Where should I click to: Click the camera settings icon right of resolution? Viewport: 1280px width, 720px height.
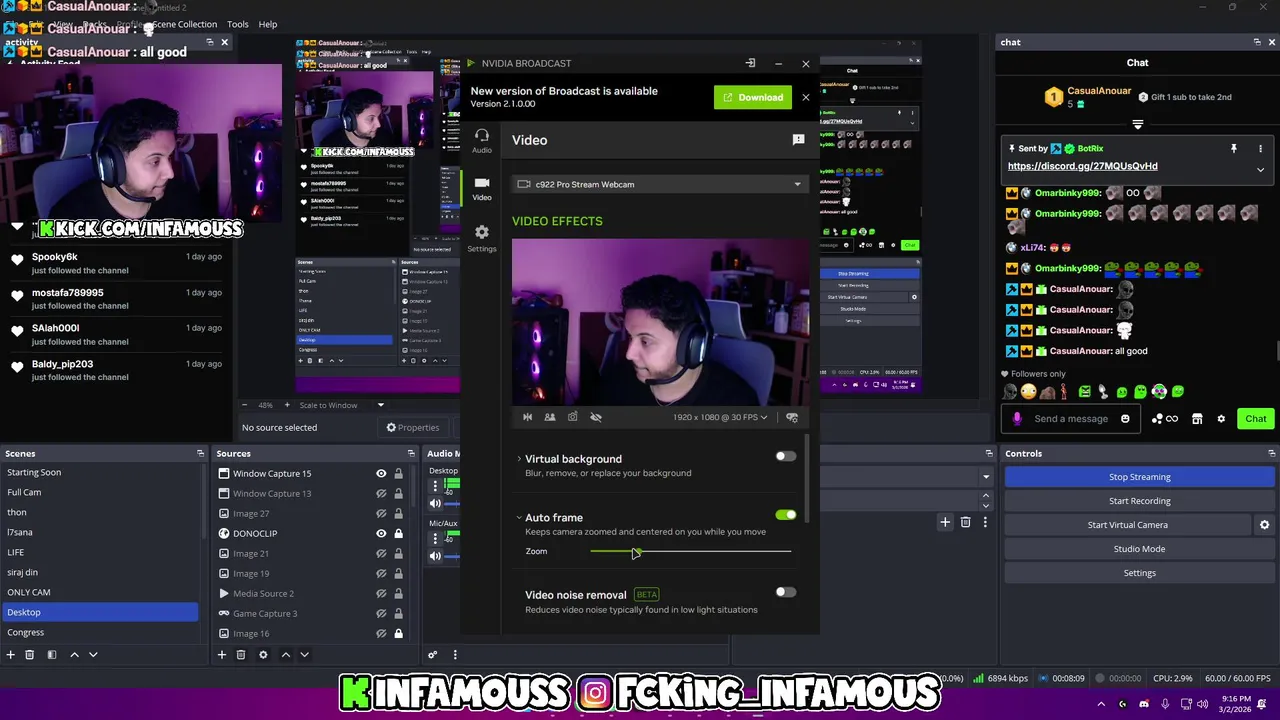[792, 417]
